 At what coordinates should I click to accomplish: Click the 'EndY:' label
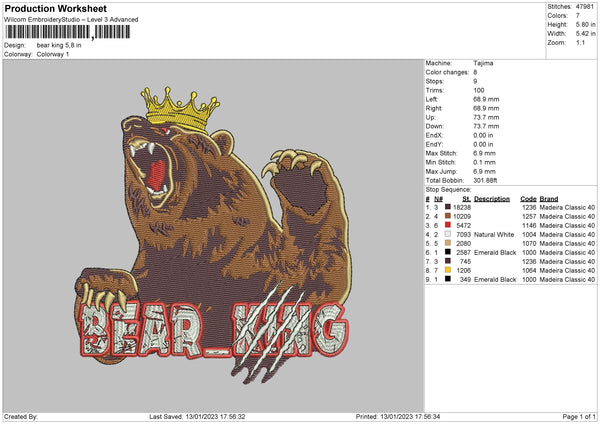[434, 144]
